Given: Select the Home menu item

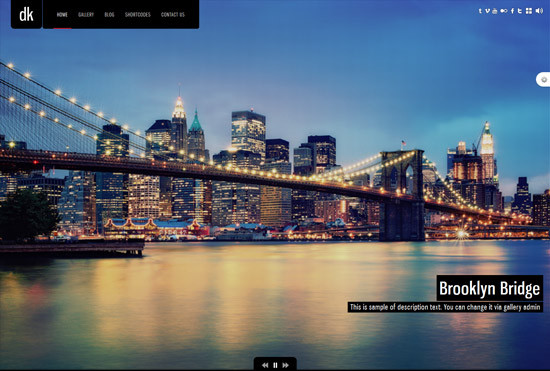Looking at the screenshot, I should coord(62,14).
